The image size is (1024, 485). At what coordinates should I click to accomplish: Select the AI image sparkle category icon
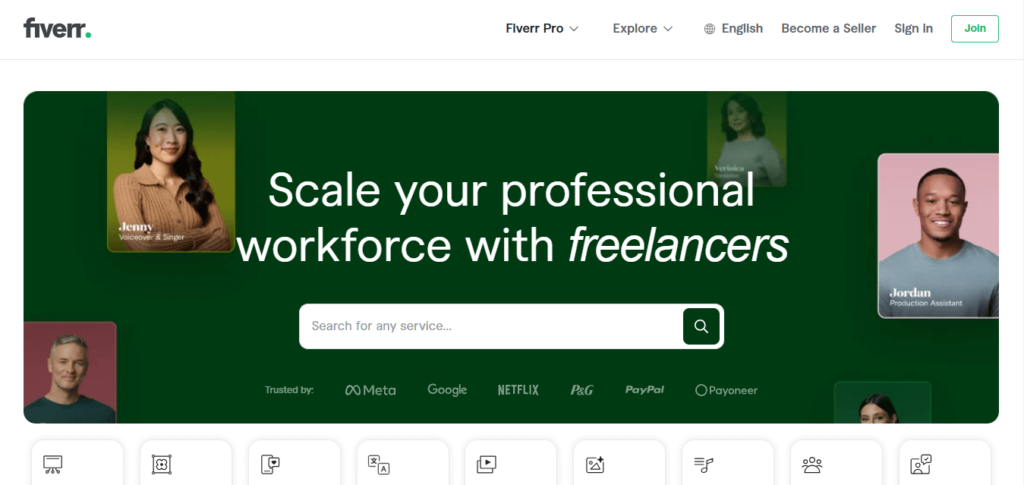tap(595, 464)
